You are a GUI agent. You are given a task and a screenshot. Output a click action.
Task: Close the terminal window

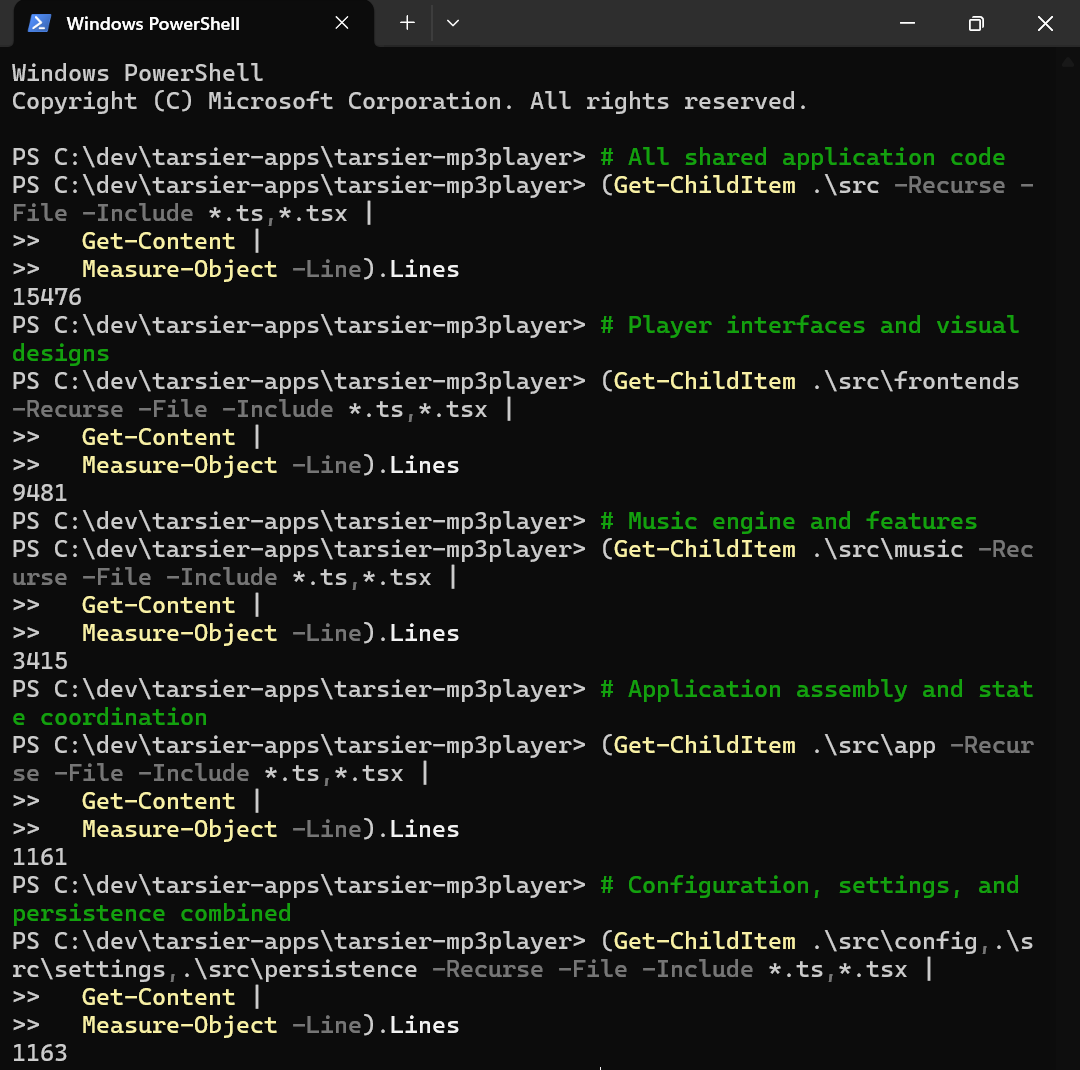(x=1045, y=23)
